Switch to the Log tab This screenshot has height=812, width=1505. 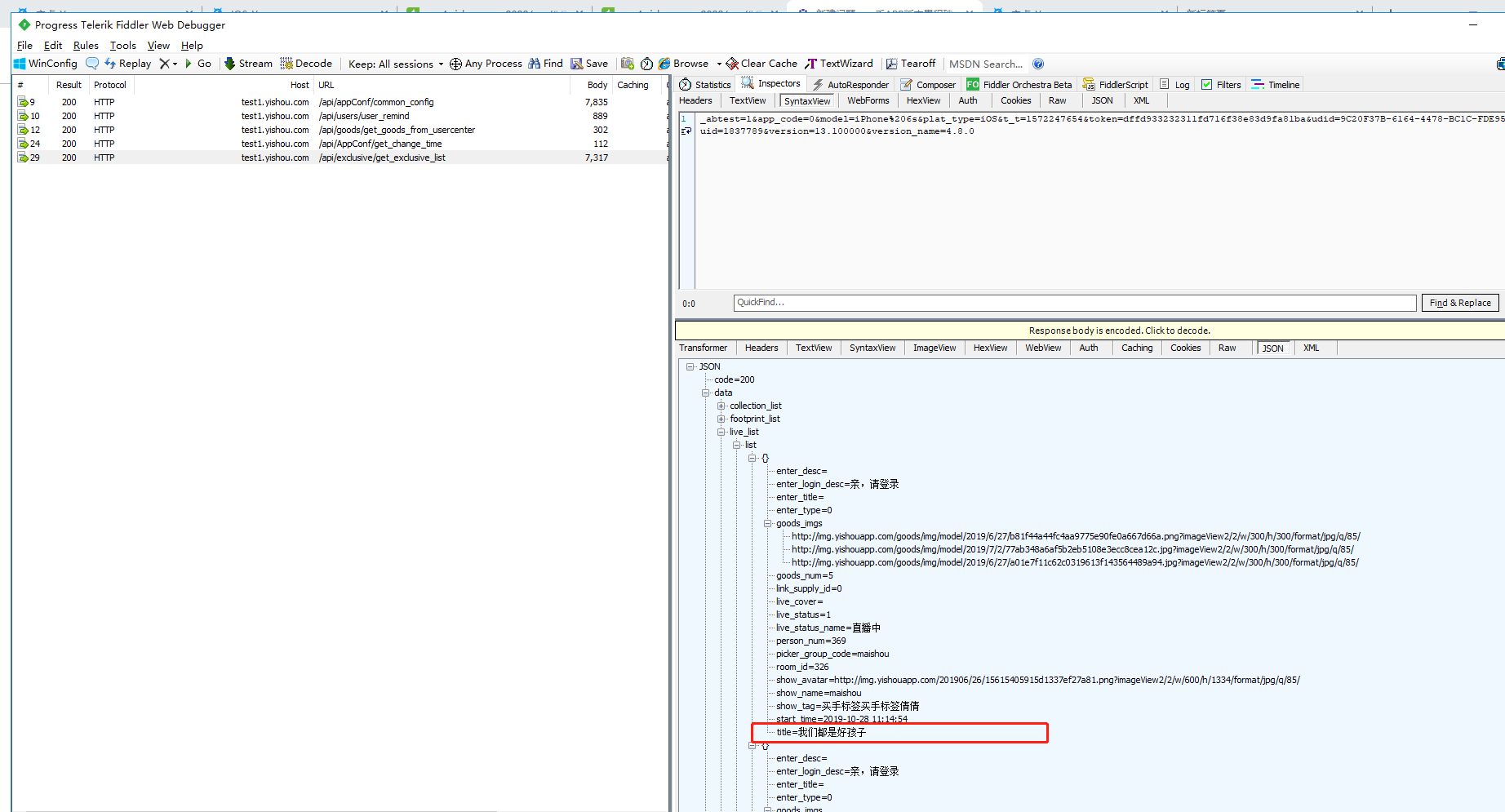point(1174,85)
